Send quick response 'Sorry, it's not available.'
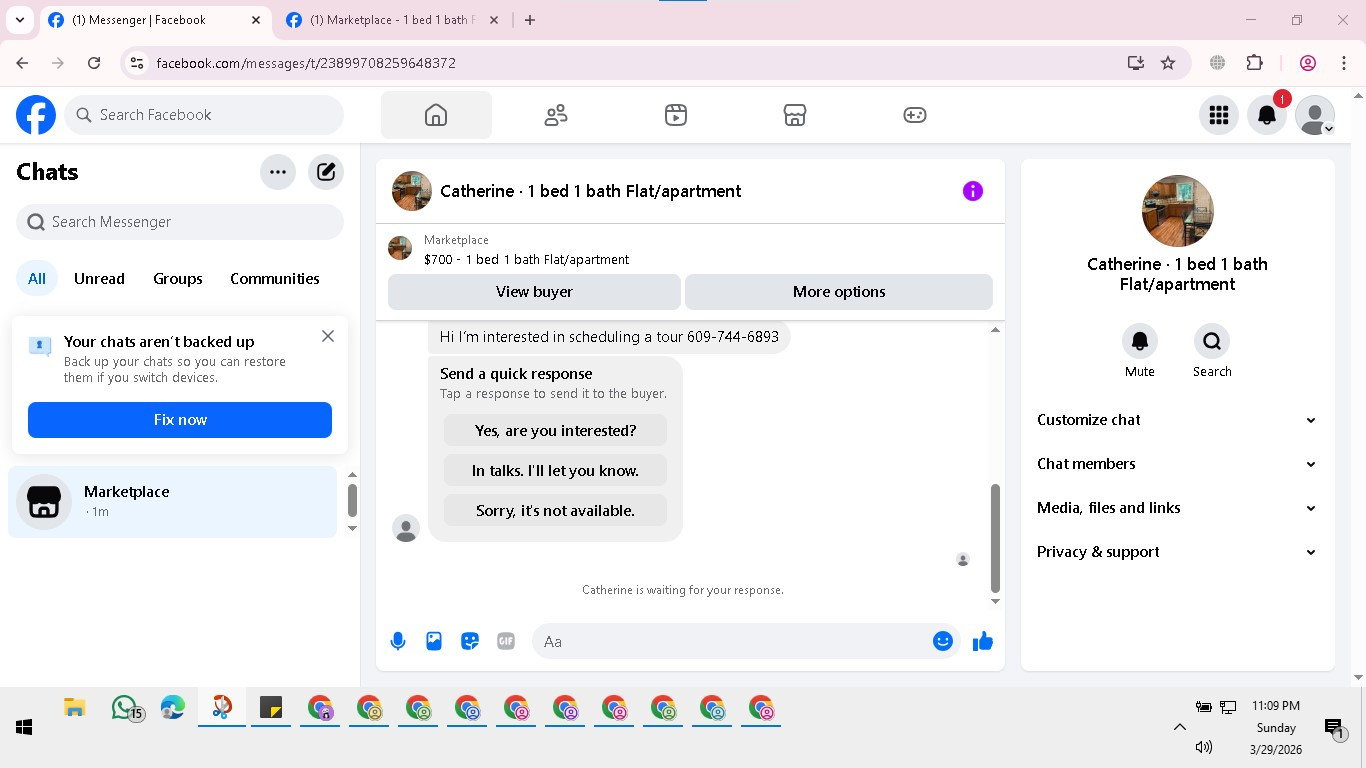 click(x=555, y=511)
